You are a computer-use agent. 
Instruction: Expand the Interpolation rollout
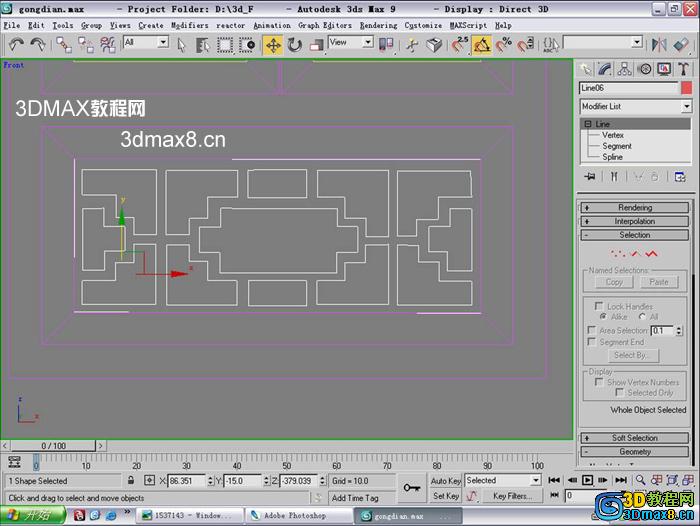pyautogui.click(x=634, y=221)
